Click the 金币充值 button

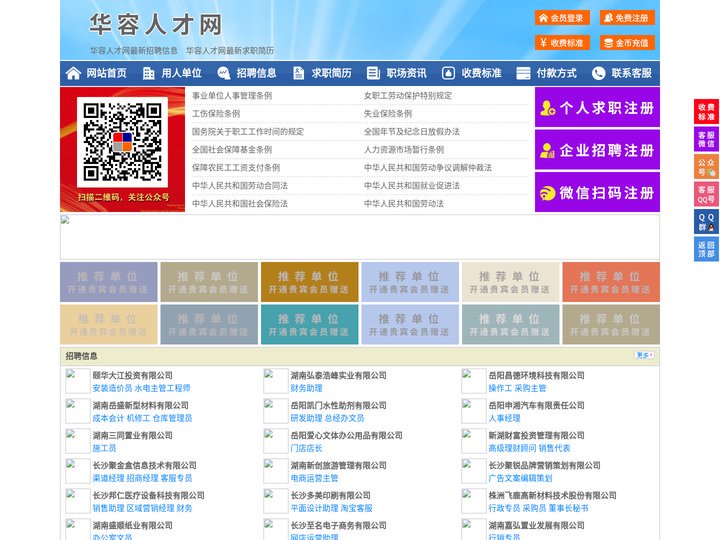click(627, 43)
